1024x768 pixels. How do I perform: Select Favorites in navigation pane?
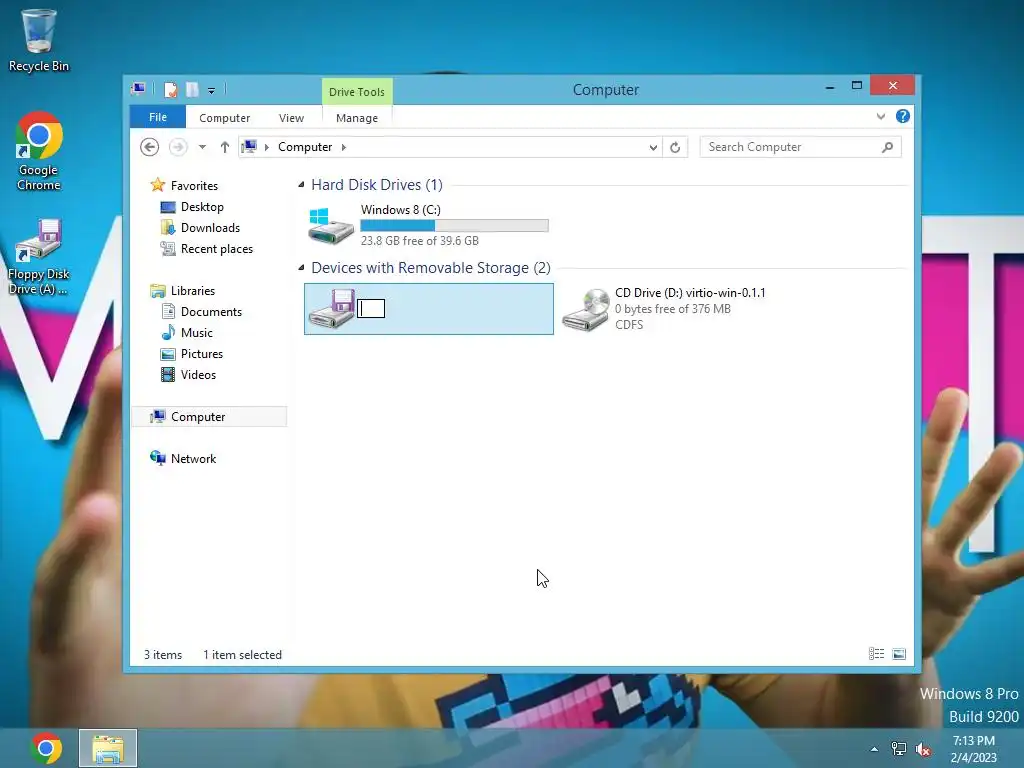coord(194,185)
